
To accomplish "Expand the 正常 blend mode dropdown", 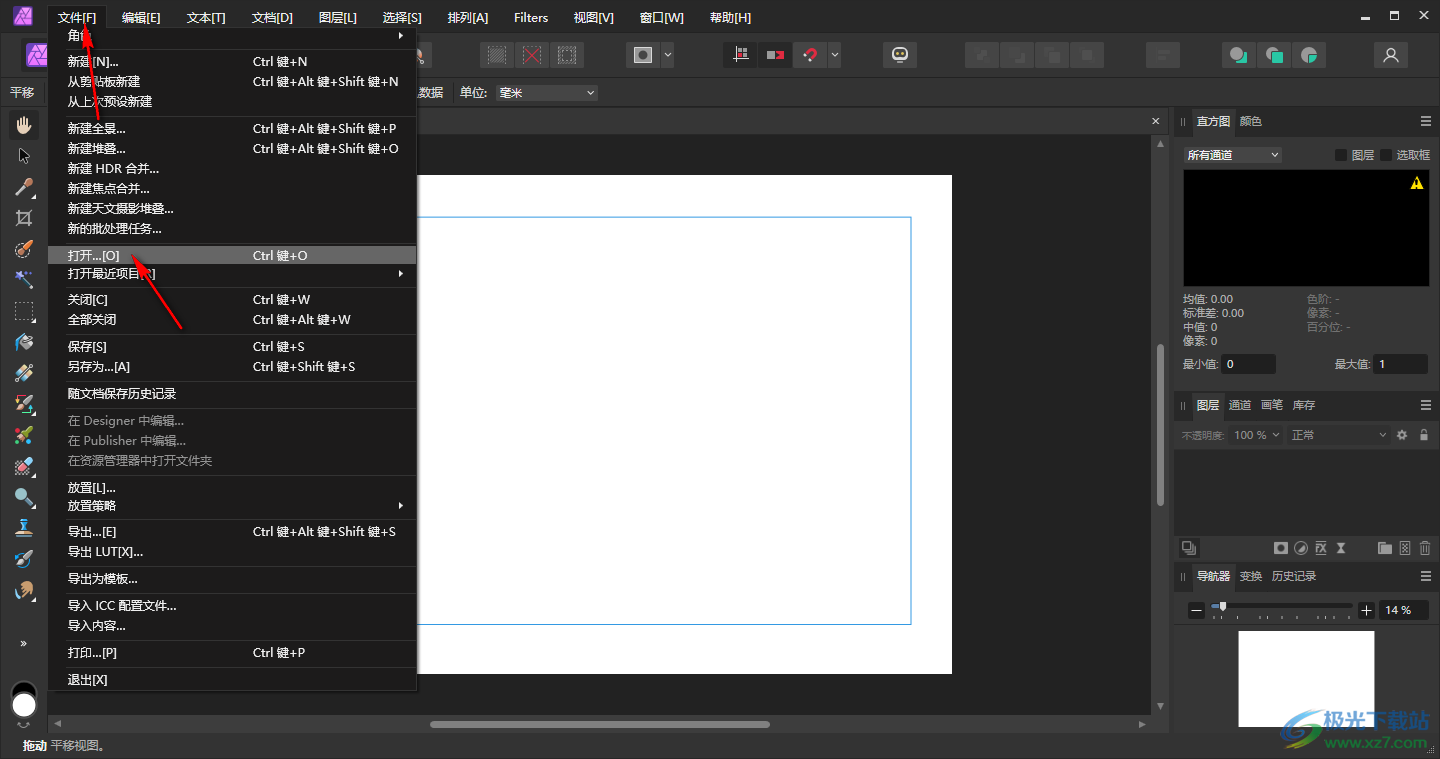I will tap(1339, 435).
